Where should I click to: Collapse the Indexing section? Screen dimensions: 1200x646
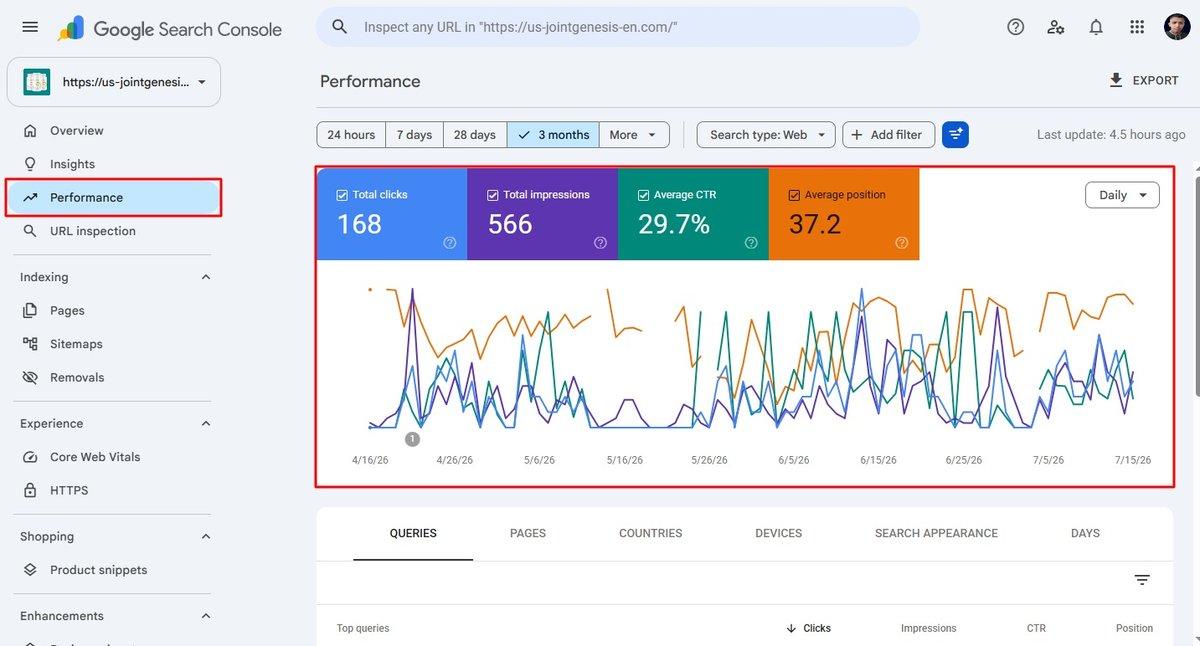coord(206,277)
